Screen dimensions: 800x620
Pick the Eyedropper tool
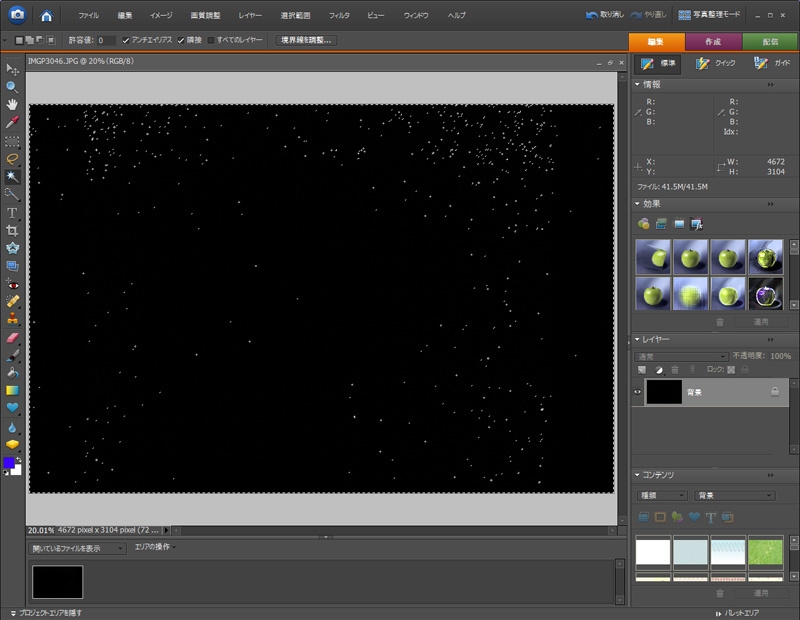click(x=12, y=122)
